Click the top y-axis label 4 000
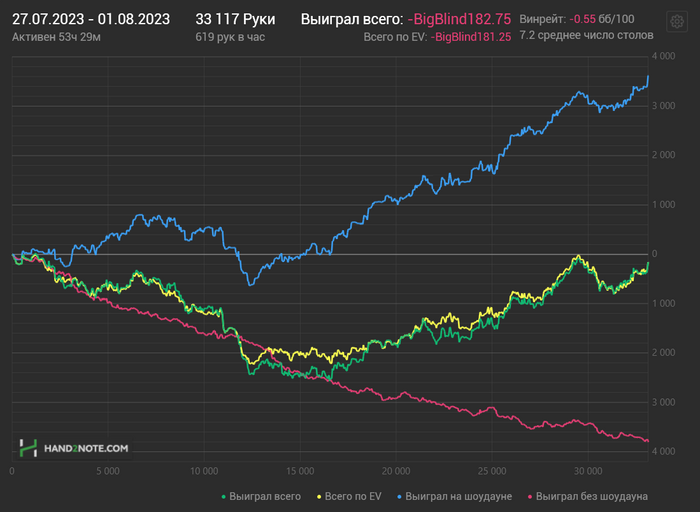The width and height of the screenshot is (700, 512). (x=663, y=56)
